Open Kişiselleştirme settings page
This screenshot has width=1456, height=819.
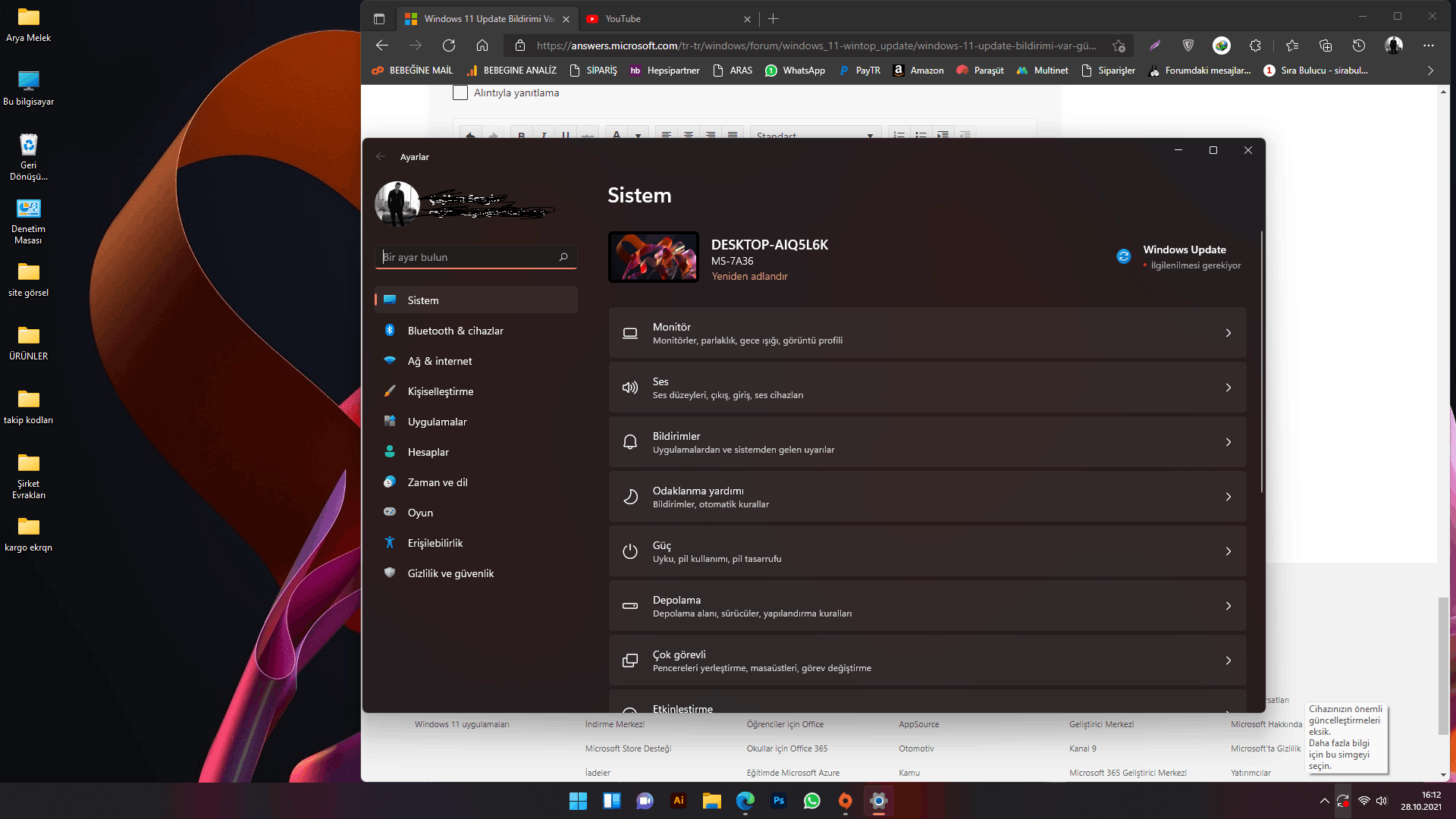440,391
